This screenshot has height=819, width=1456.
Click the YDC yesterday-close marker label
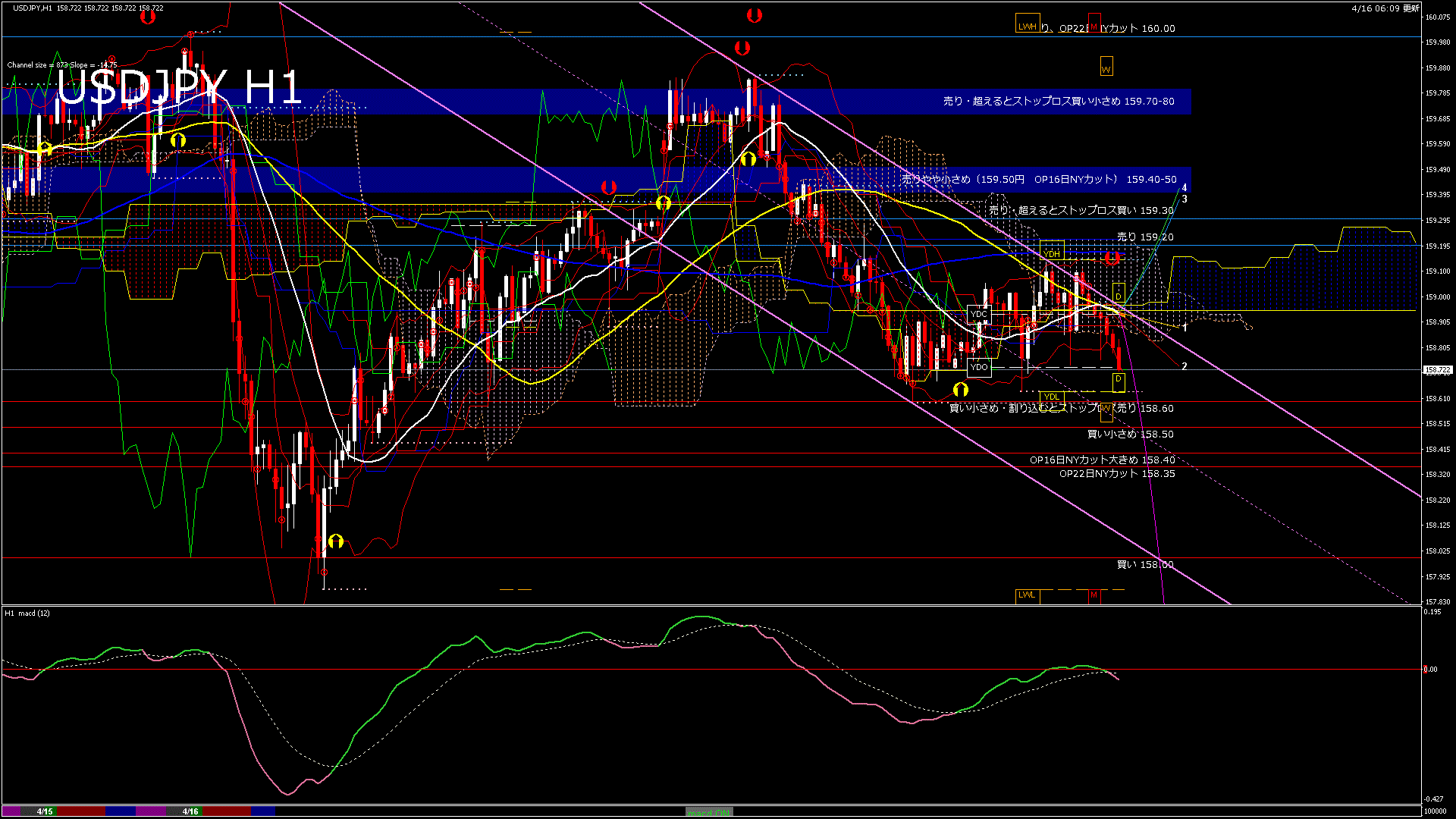click(979, 312)
